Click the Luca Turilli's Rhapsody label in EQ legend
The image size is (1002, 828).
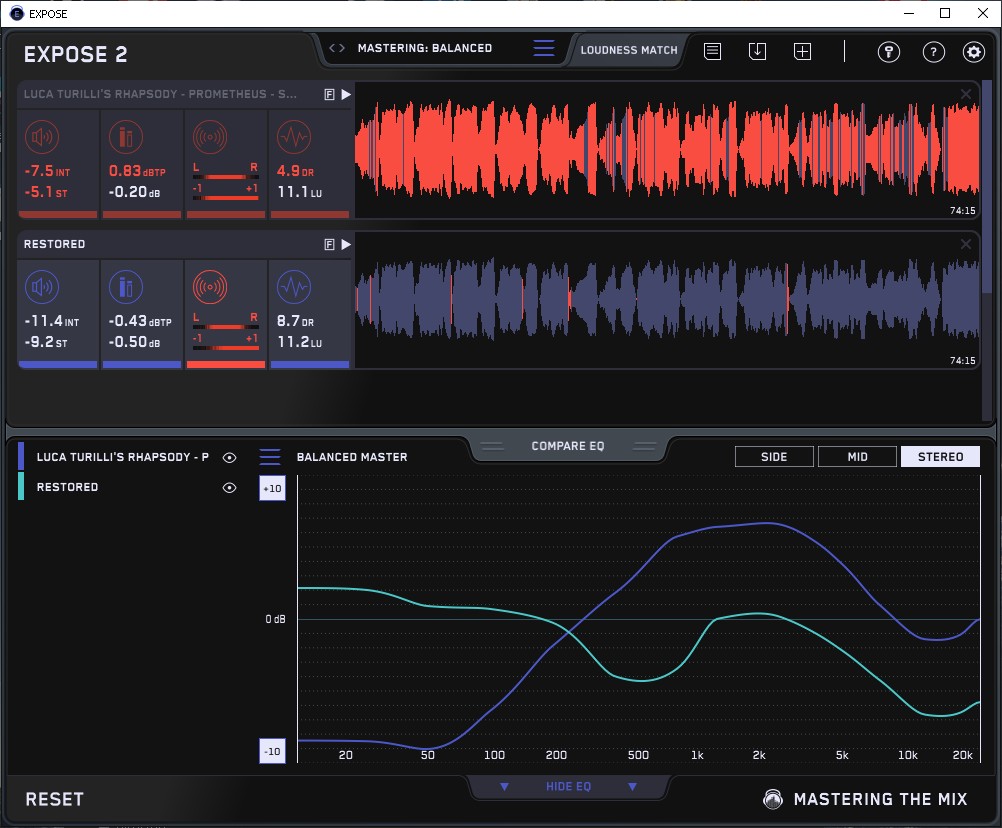point(123,457)
